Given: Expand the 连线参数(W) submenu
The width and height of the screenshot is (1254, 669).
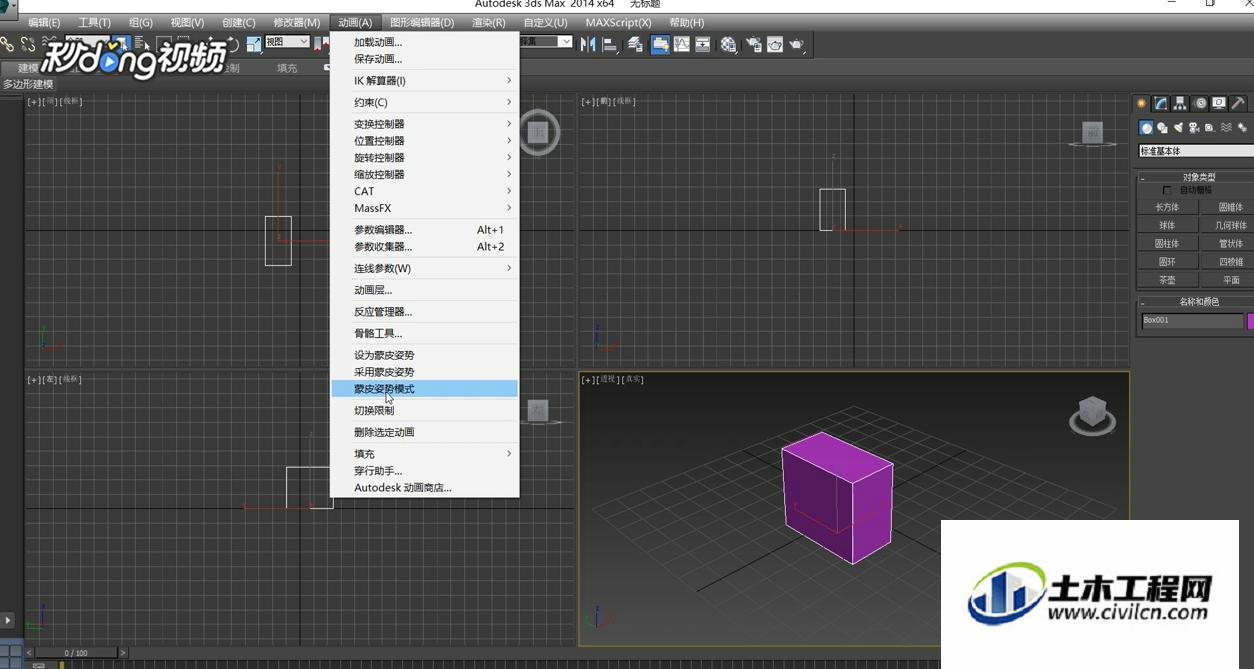Looking at the screenshot, I should point(425,269).
